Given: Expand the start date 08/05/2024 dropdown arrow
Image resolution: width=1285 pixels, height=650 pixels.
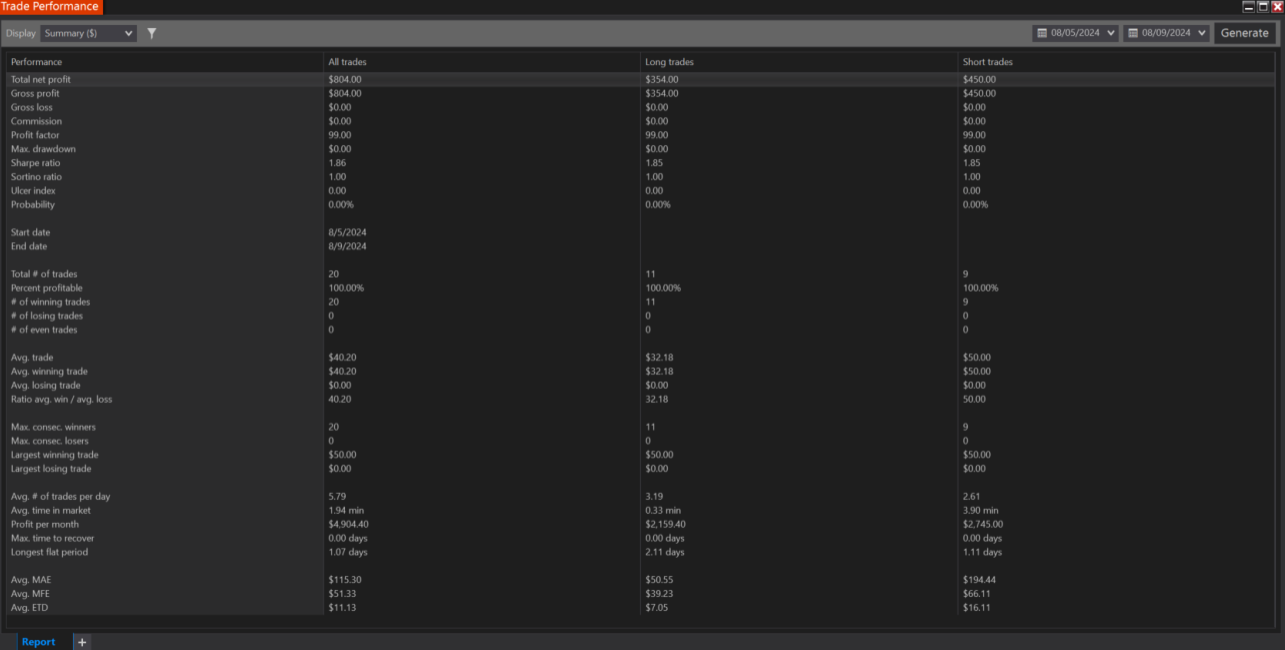Looking at the screenshot, I should 1111,33.
